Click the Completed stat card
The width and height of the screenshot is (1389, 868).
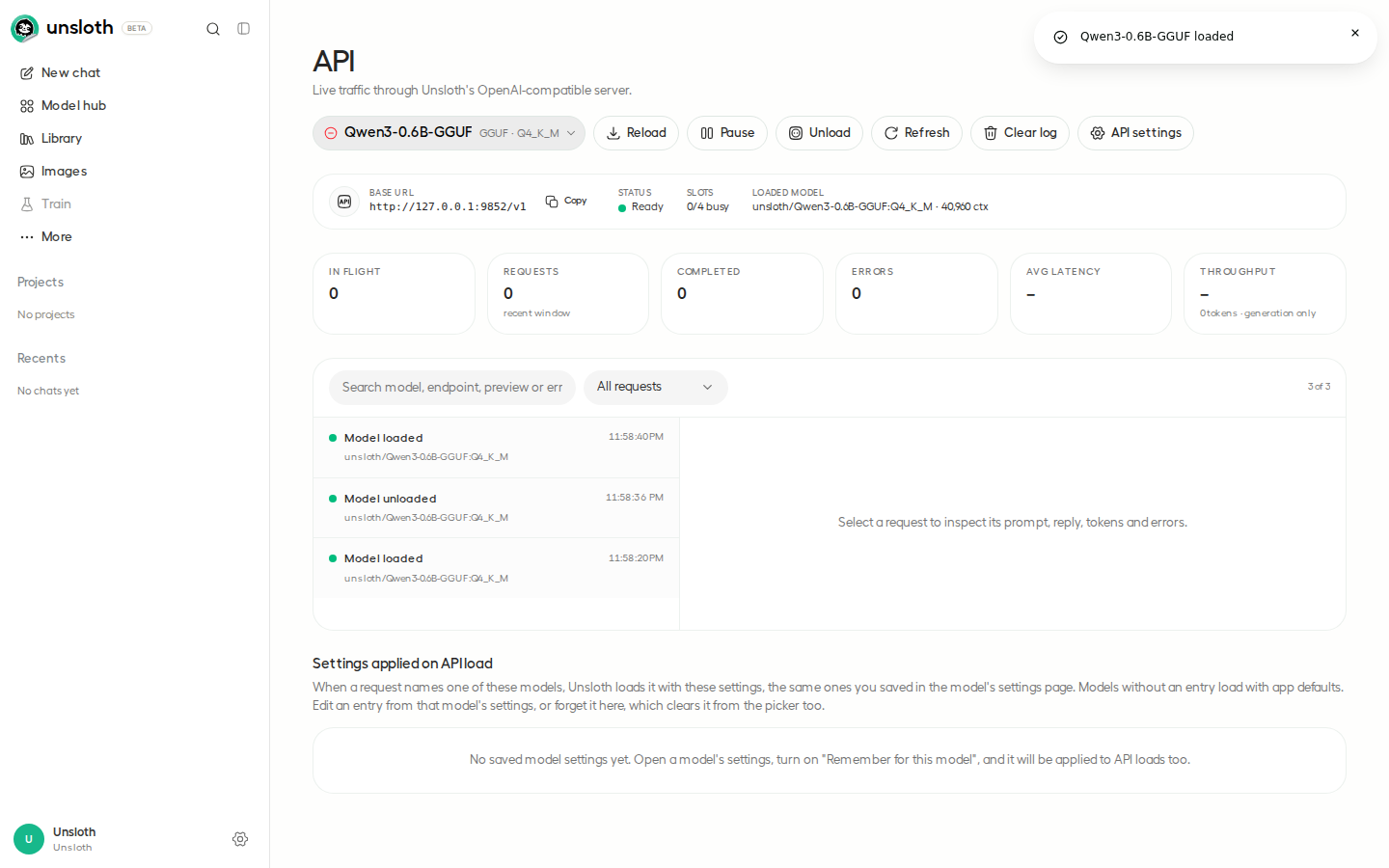coord(742,294)
